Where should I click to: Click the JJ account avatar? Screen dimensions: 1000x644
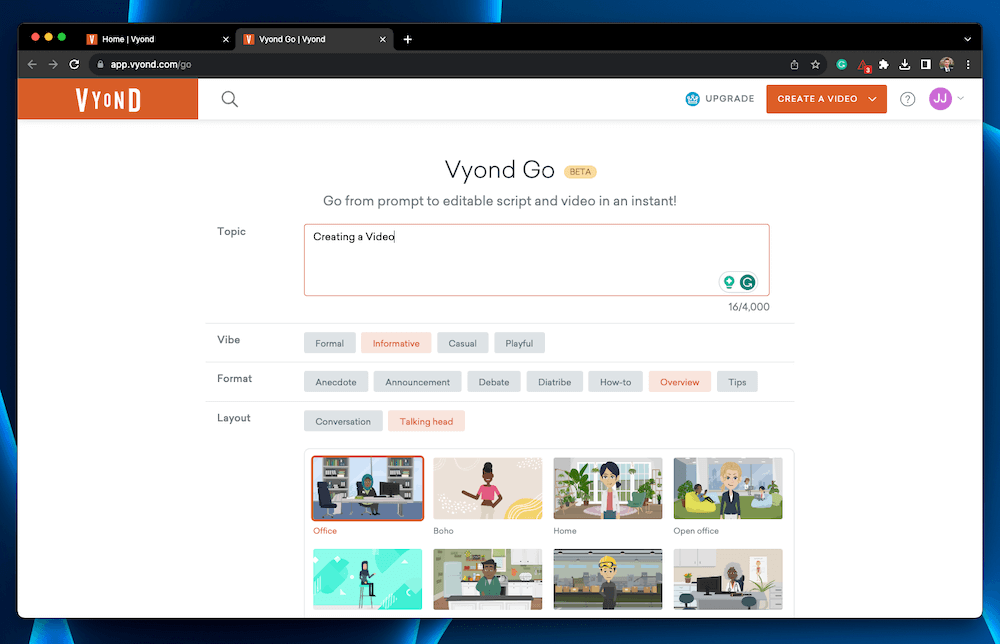point(940,99)
